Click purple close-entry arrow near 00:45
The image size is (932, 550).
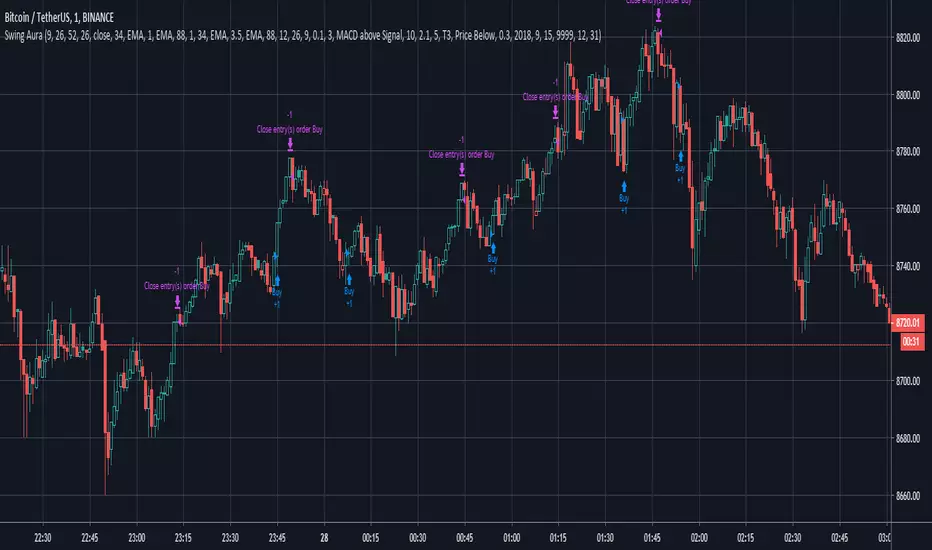pyautogui.click(x=462, y=170)
